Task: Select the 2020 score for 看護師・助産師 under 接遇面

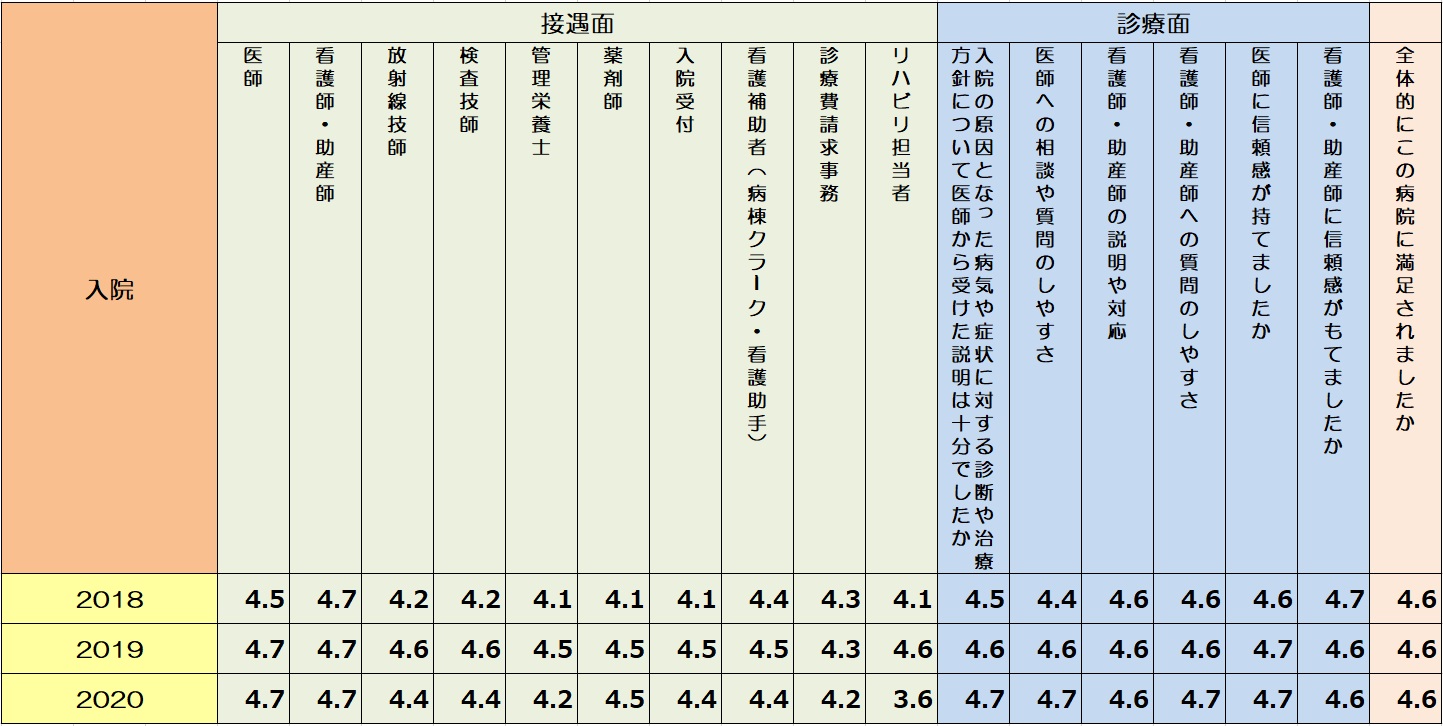Action: click(x=326, y=699)
